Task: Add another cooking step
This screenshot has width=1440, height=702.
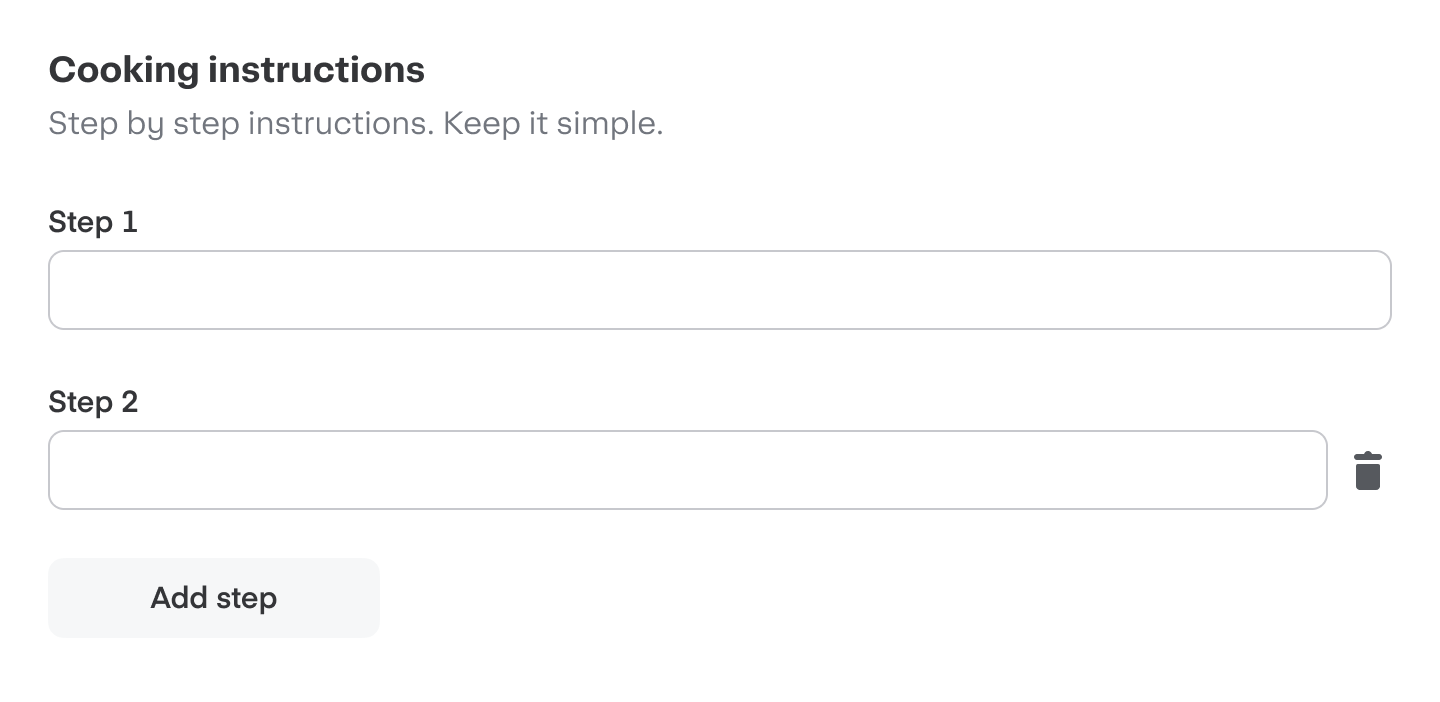Action: (214, 598)
